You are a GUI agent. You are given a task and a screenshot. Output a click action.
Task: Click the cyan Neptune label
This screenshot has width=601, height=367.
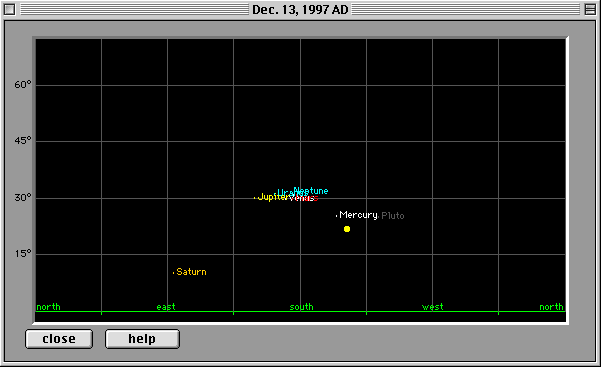pos(311,191)
